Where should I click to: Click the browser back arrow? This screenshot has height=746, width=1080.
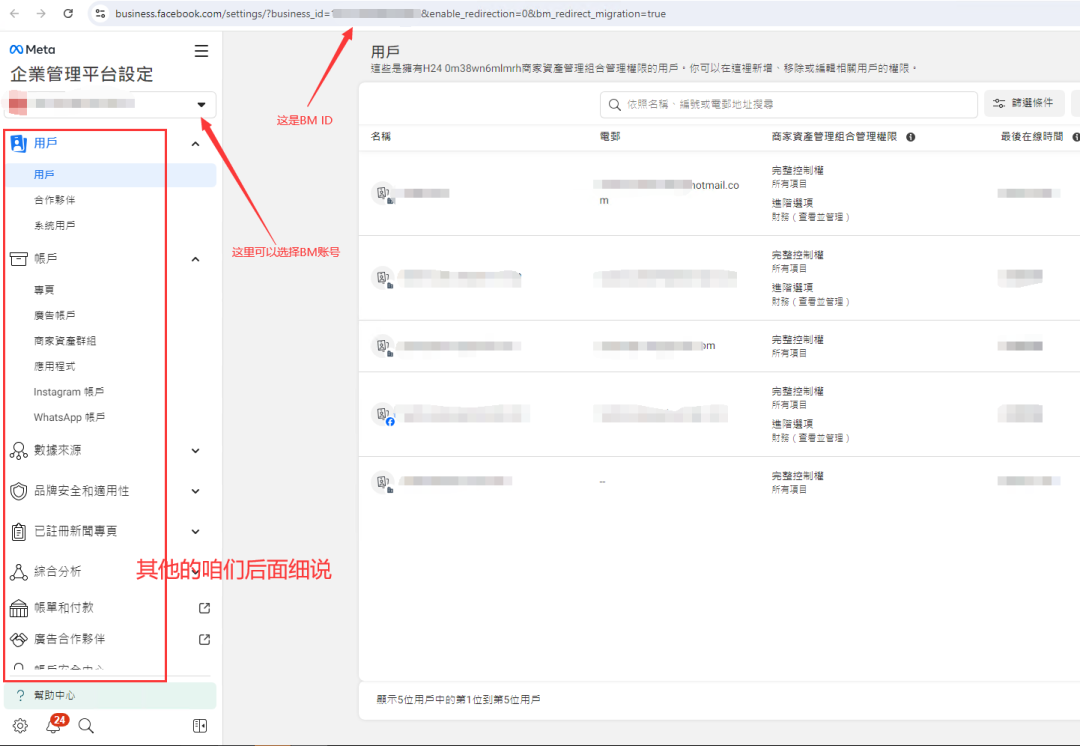(14, 14)
